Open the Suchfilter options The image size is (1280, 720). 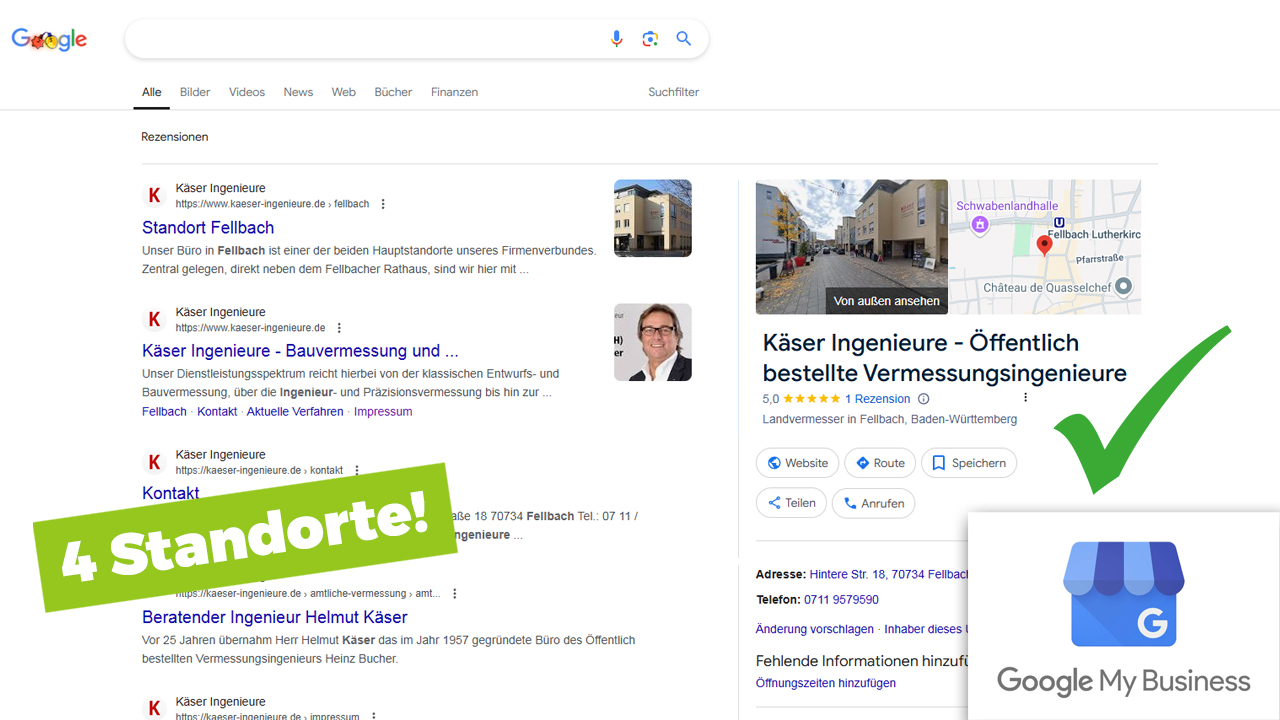point(673,92)
